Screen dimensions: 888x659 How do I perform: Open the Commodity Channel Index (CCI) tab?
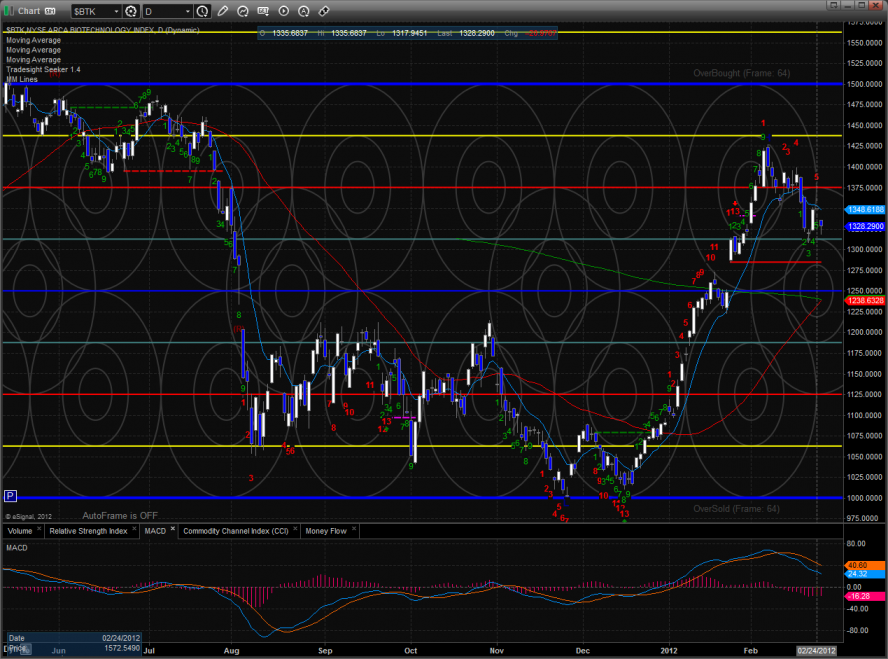(236, 531)
